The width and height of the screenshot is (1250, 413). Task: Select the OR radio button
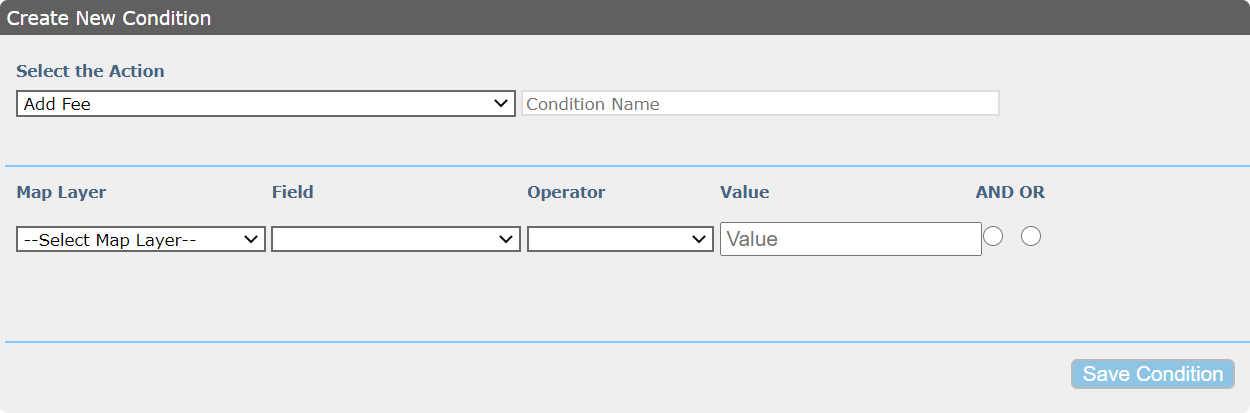[1031, 236]
